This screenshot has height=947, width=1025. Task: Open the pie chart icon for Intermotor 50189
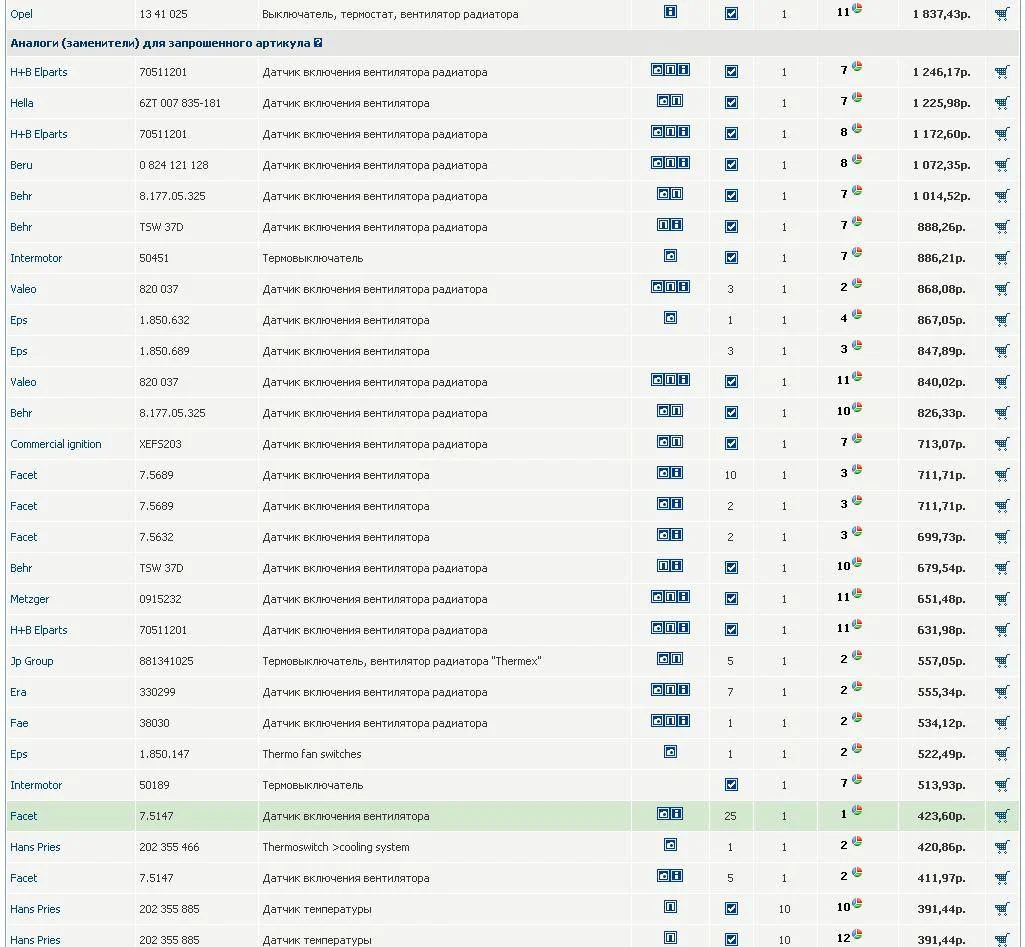pos(857,780)
